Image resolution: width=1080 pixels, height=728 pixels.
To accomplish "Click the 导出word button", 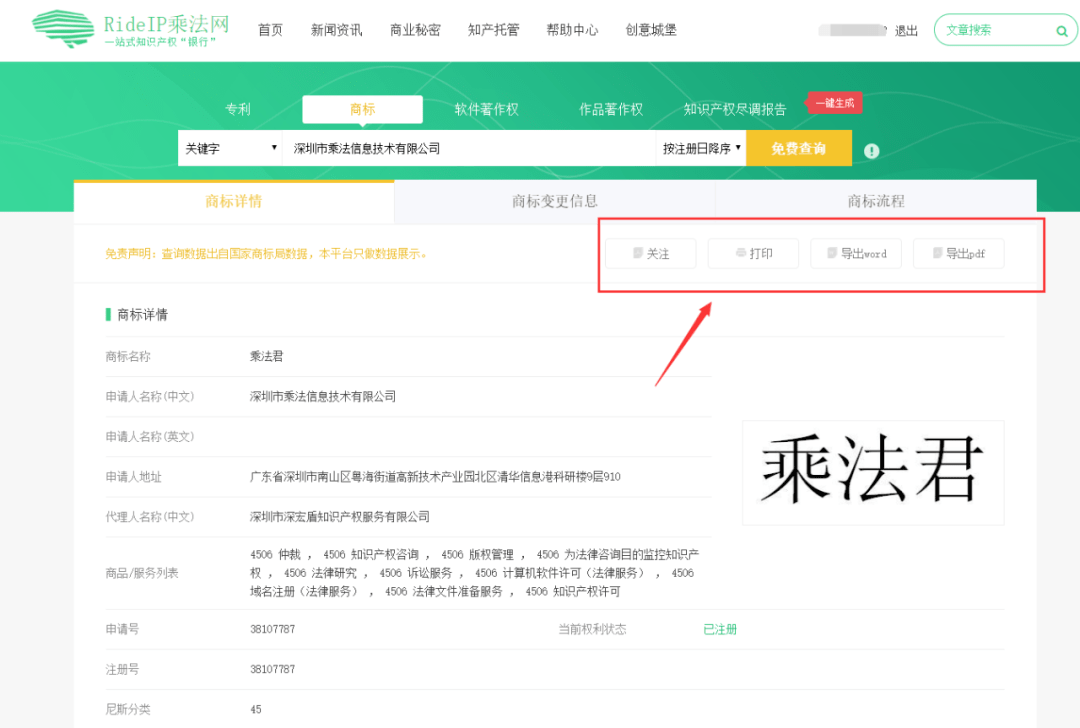I will pyautogui.click(x=855, y=253).
